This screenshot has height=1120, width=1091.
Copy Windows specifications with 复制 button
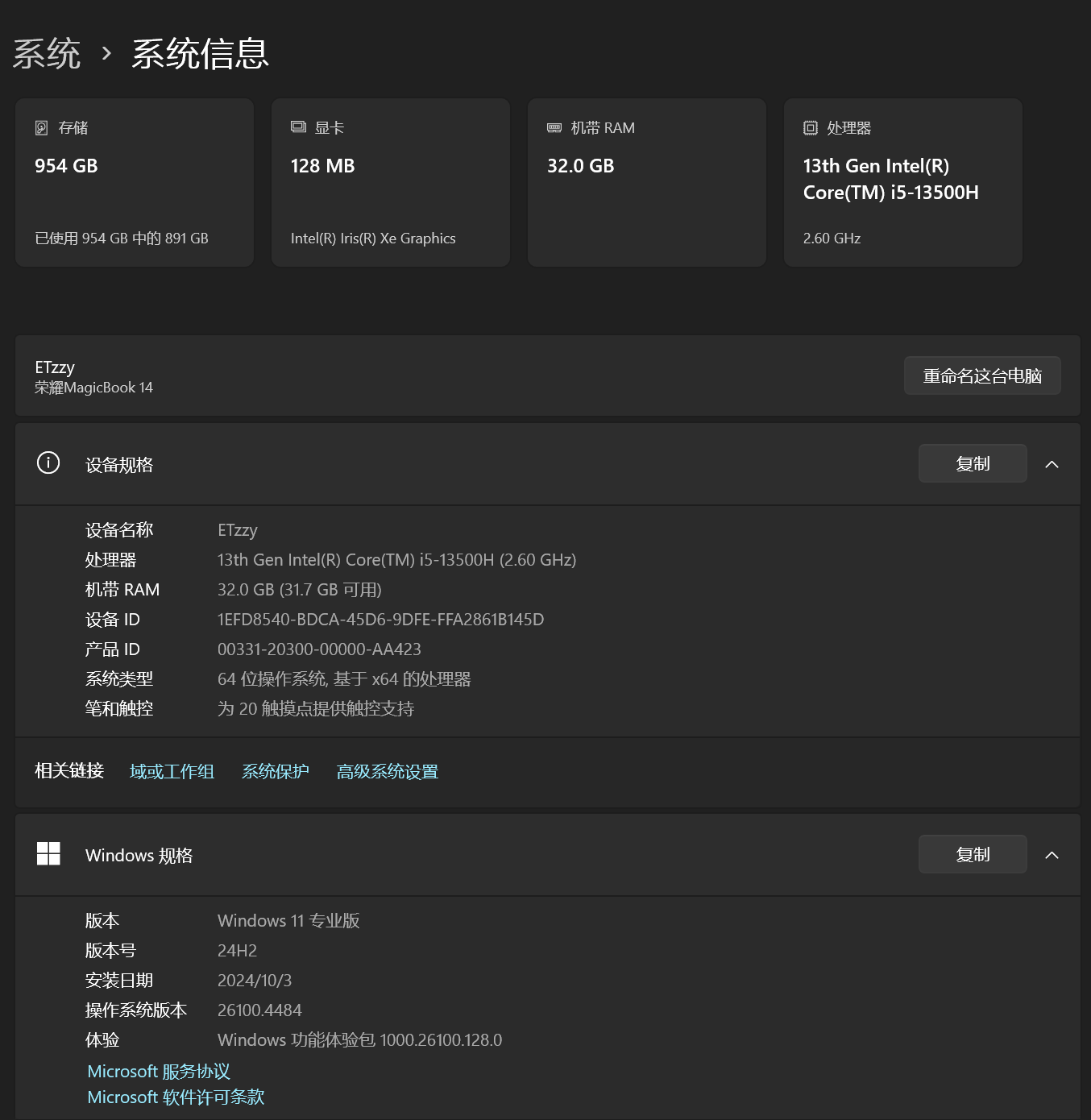point(973,854)
